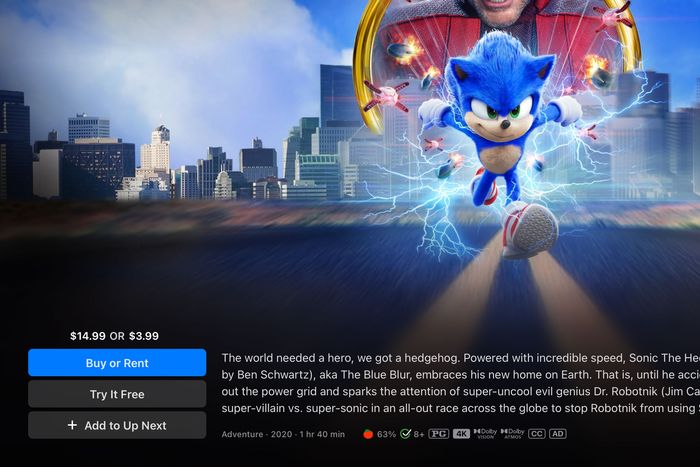Click the 1 hr 40 min runtime text

[322, 434]
